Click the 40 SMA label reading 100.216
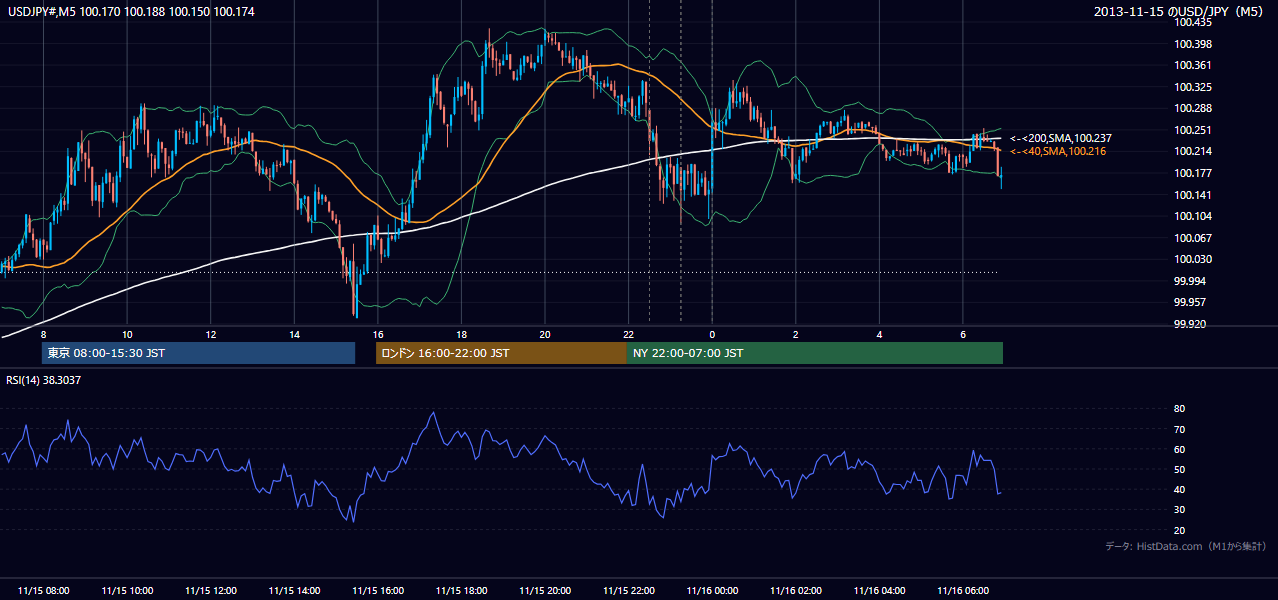The width and height of the screenshot is (1278, 600). click(x=1058, y=151)
